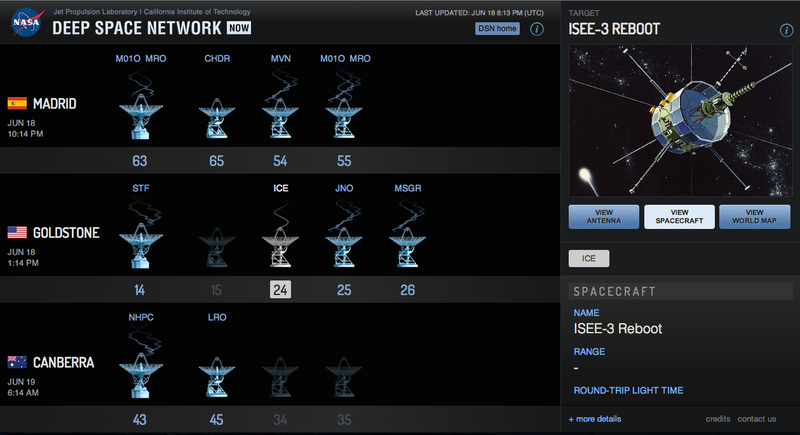The height and width of the screenshot is (435, 800).
Task: Click the SPACECRAFT section header
Action: [x=681, y=291]
